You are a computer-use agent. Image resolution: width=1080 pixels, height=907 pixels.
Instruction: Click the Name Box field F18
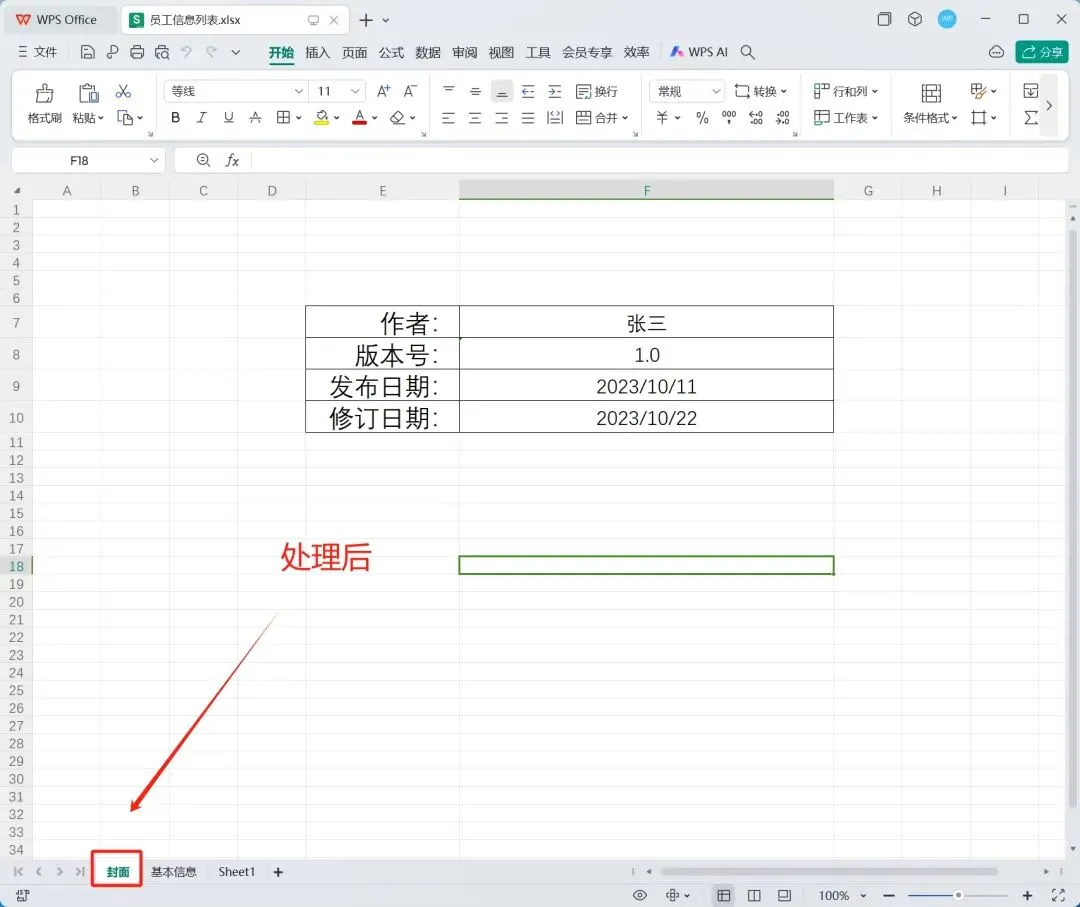click(79, 160)
